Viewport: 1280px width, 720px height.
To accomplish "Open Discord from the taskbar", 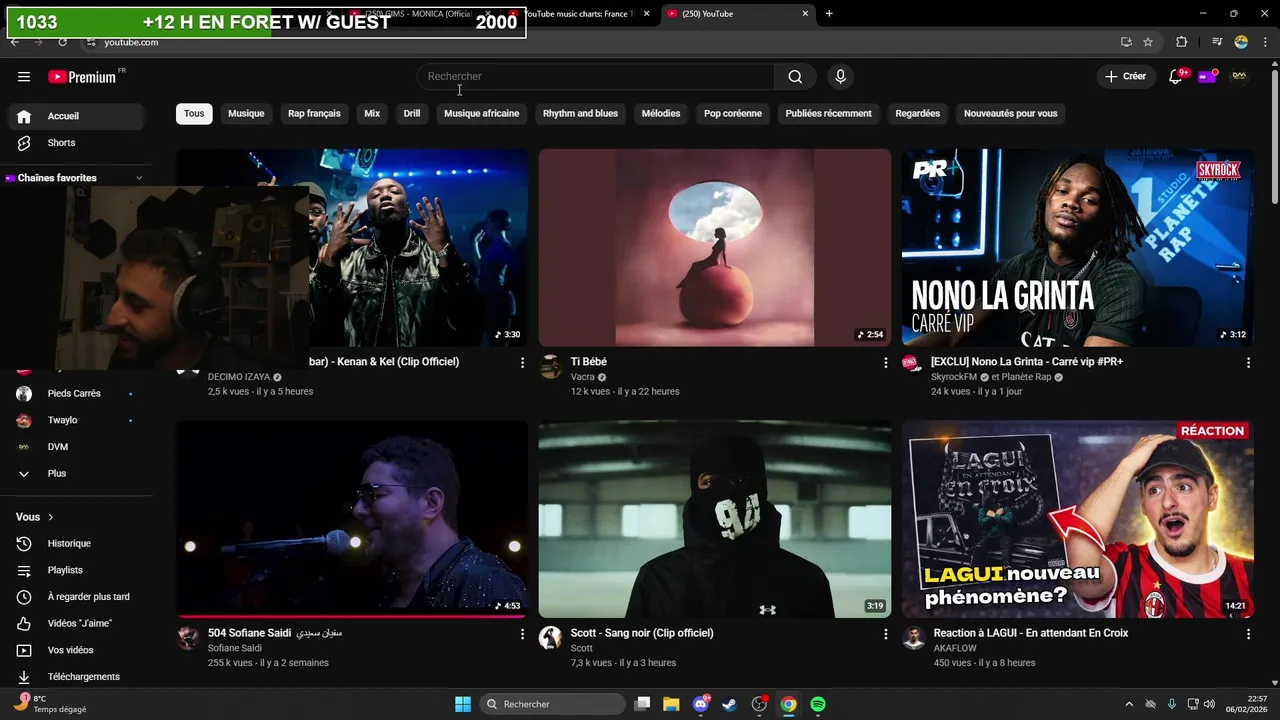I will coord(701,704).
